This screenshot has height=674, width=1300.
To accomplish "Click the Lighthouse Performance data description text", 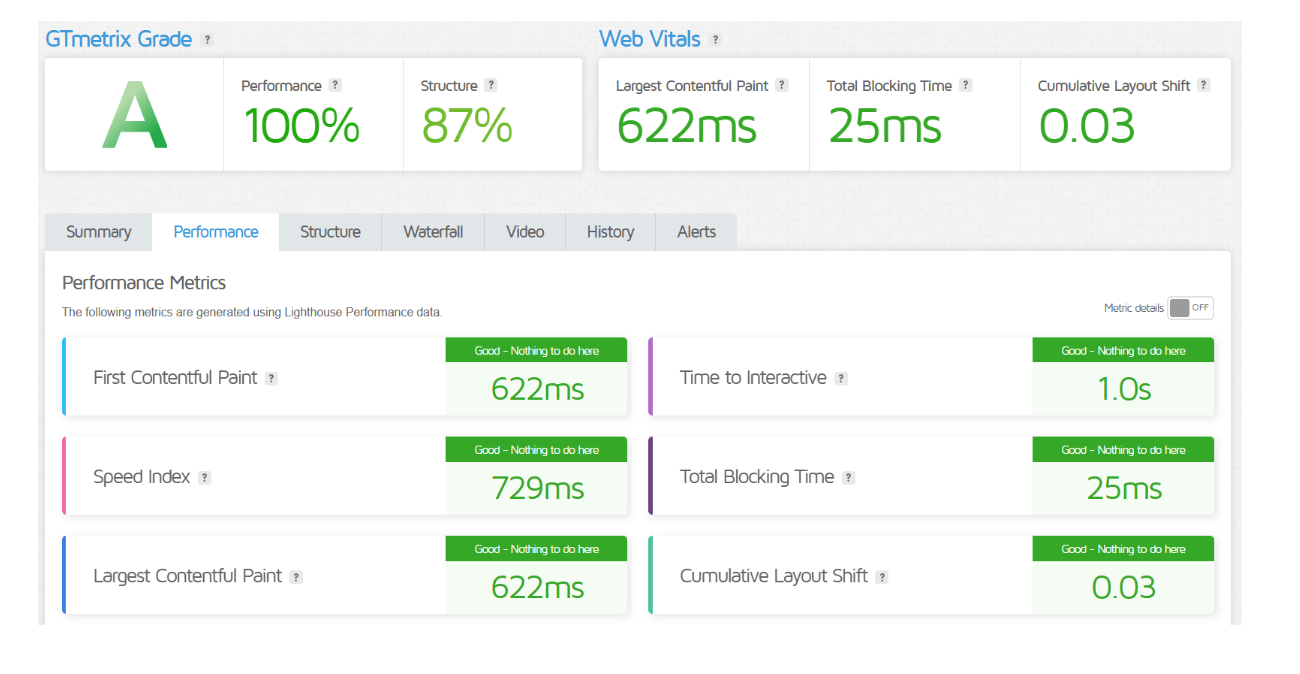I will [252, 312].
